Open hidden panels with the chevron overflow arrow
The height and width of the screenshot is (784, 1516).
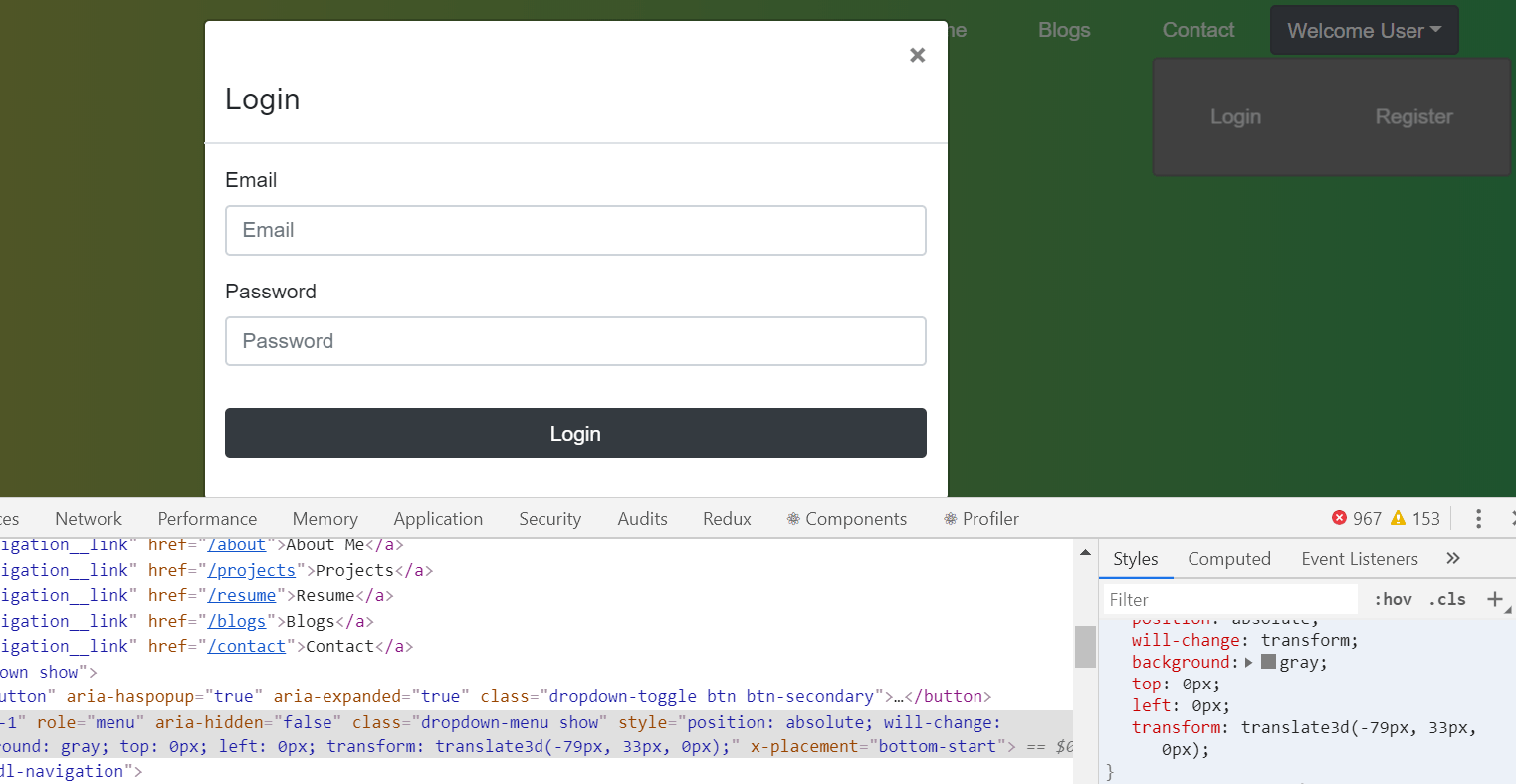click(1453, 558)
